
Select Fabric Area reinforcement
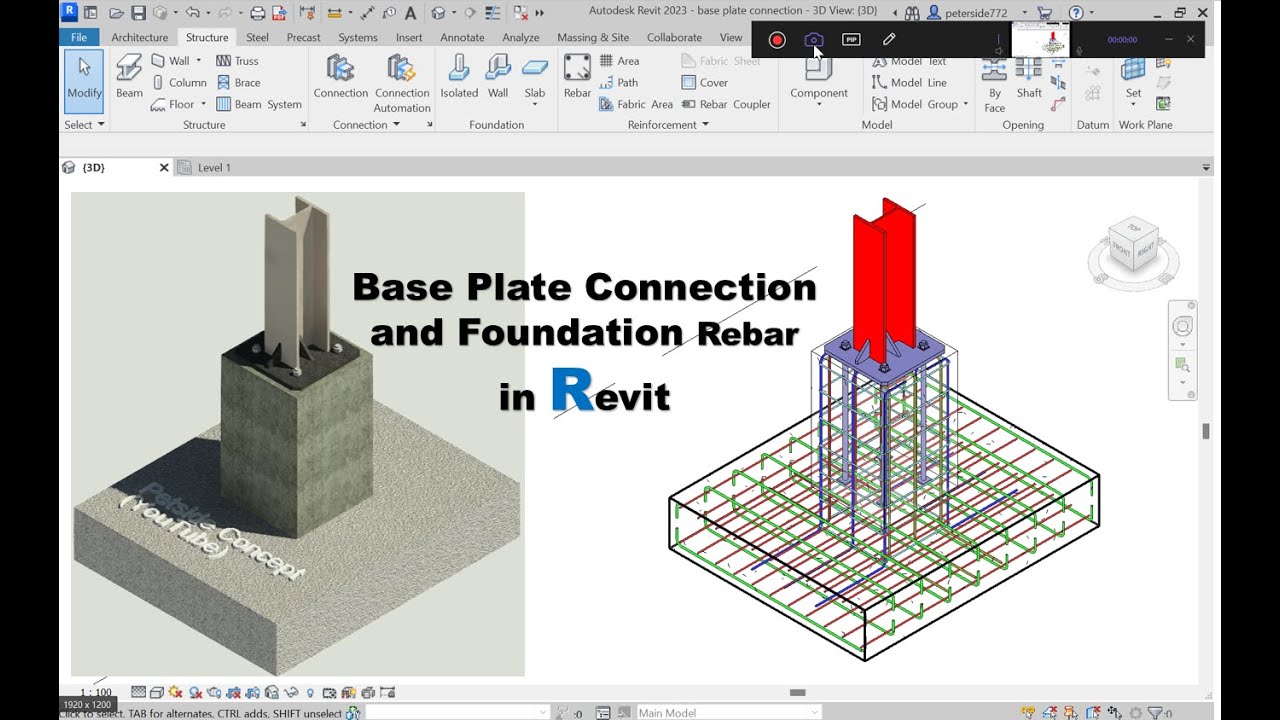tap(635, 104)
